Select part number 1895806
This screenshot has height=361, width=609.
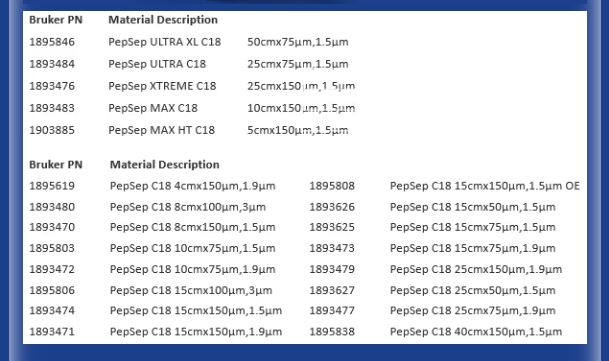click(x=52, y=290)
